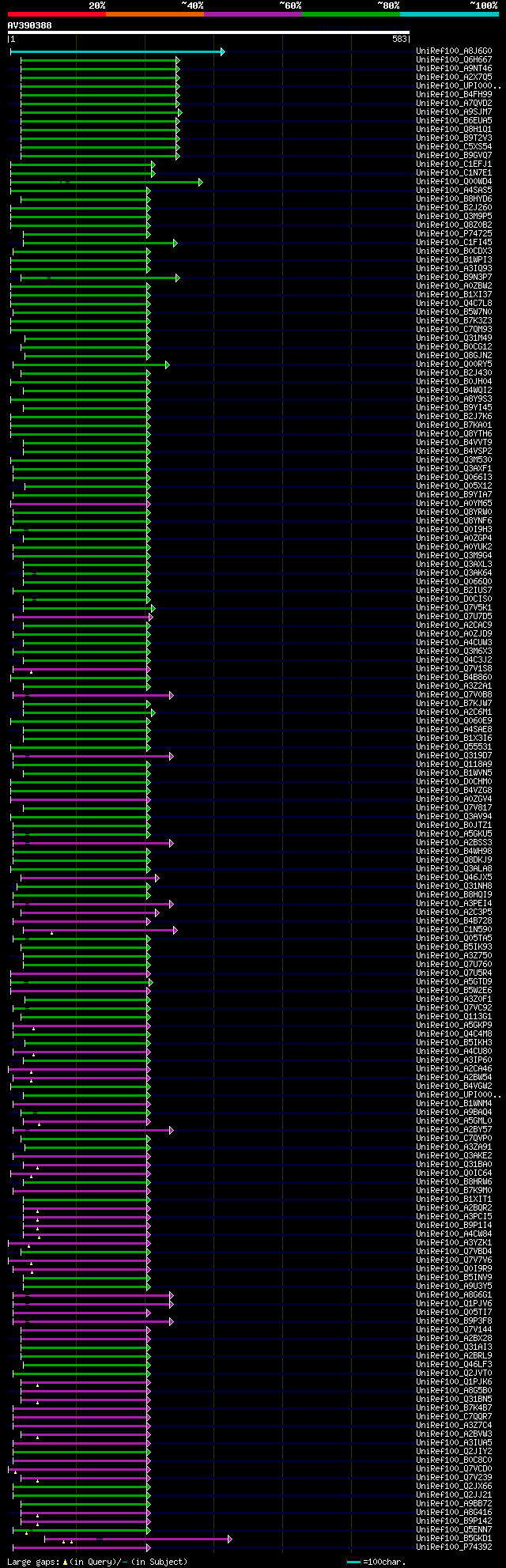
Task: Select the AV390388 query title
Action: pos(30,25)
